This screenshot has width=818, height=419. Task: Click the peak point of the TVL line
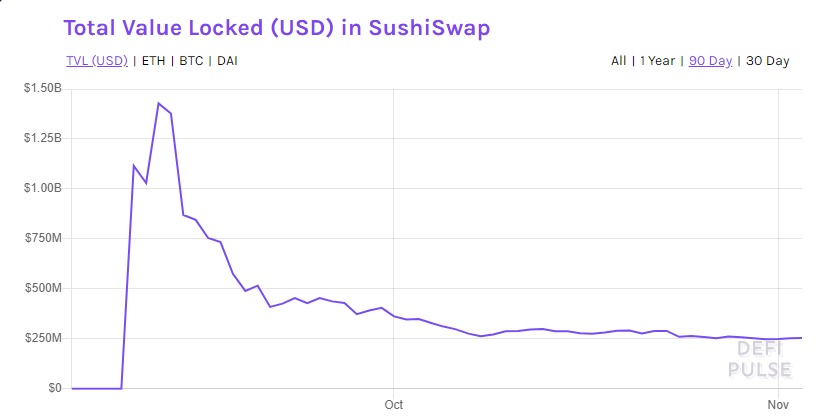[159, 103]
